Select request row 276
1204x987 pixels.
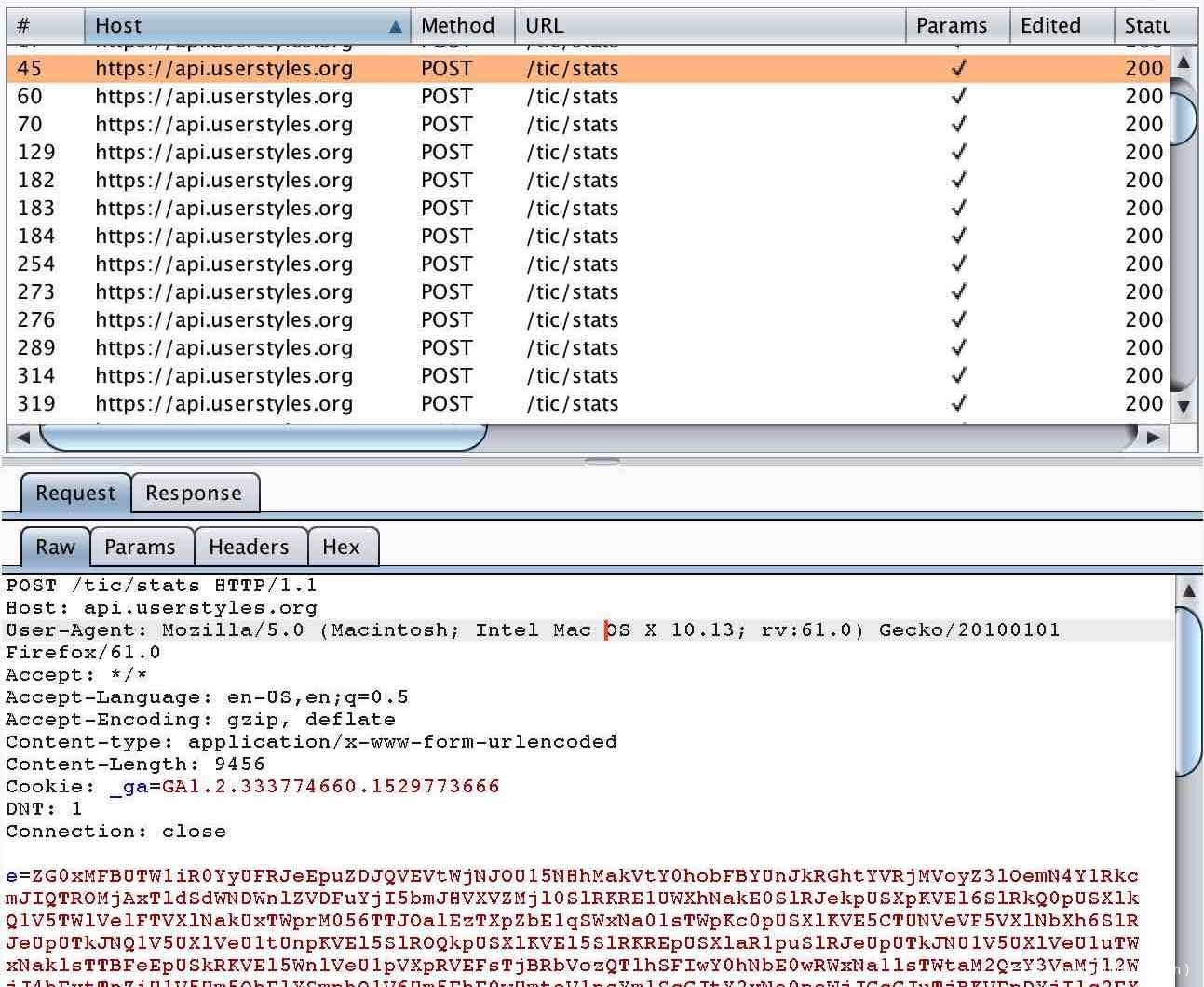coord(223,320)
